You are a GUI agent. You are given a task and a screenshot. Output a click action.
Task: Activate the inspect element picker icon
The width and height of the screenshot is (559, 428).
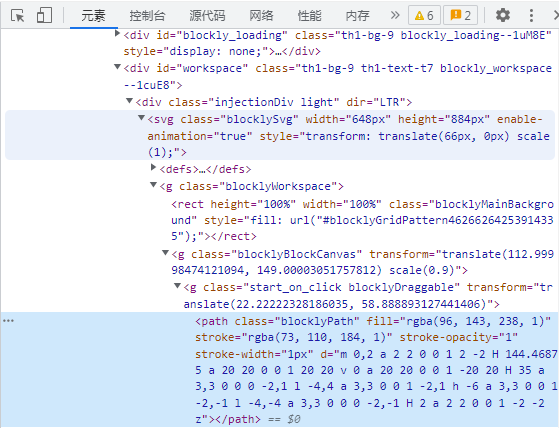pos(17,16)
